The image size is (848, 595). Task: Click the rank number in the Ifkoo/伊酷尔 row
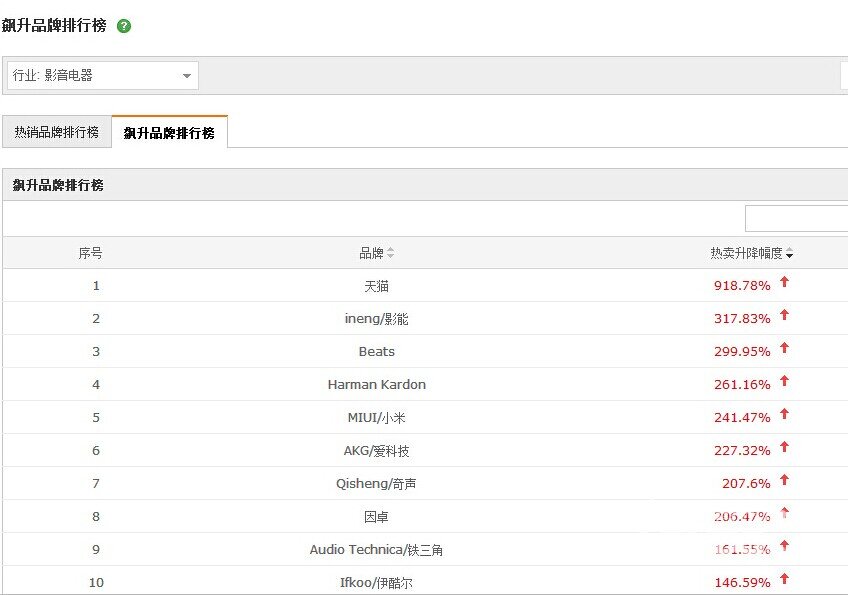click(x=96, y=583)
